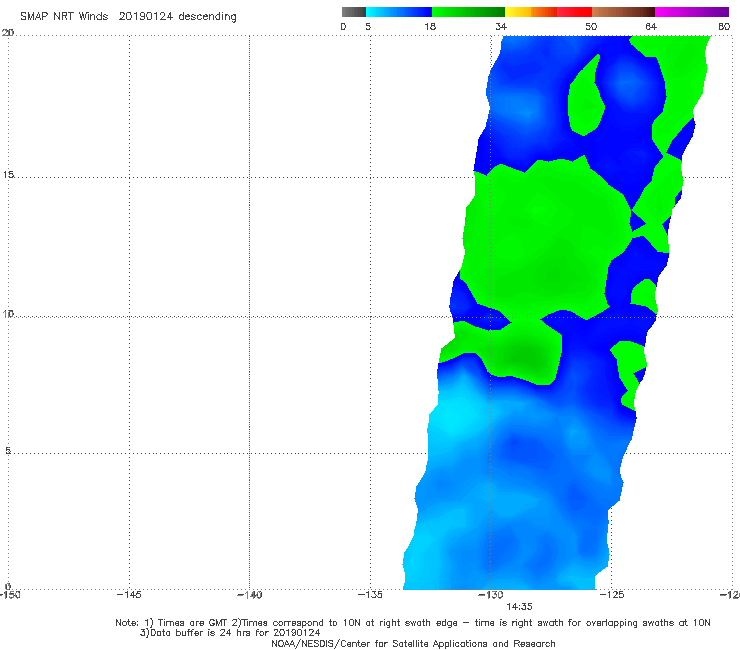
Task: Click the swath time label "14:35"
Action: (520, 607)
